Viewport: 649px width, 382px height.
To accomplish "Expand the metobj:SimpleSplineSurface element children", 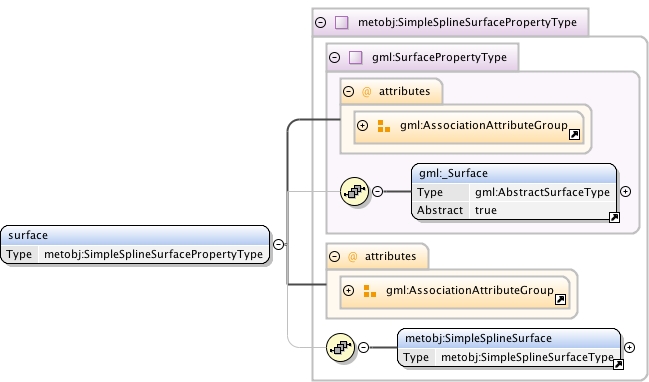I will coord(629,347).
